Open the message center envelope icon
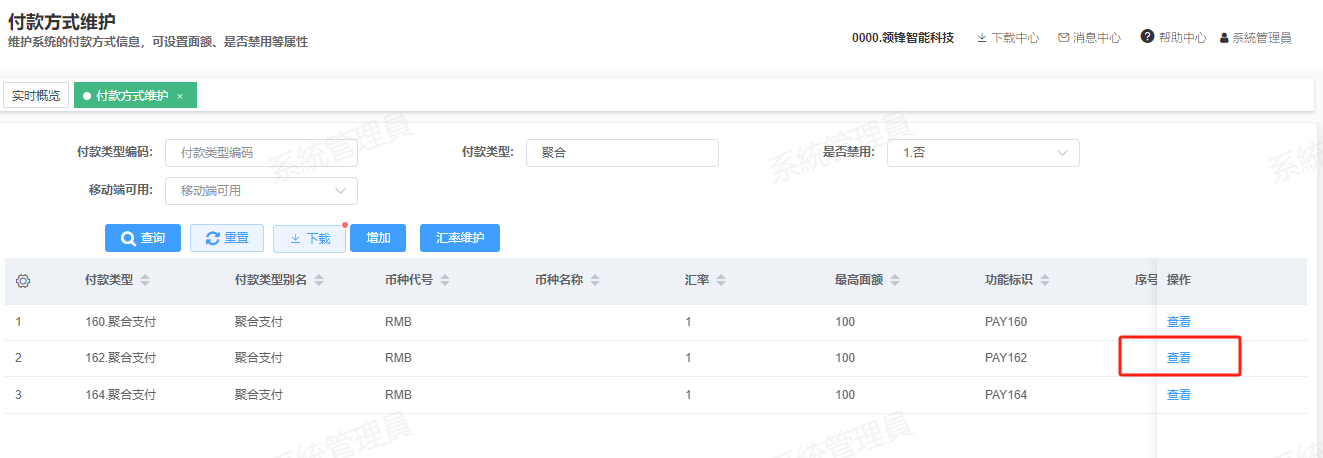This screenshot has height=458, width=1323. [x=1064, y=38]
